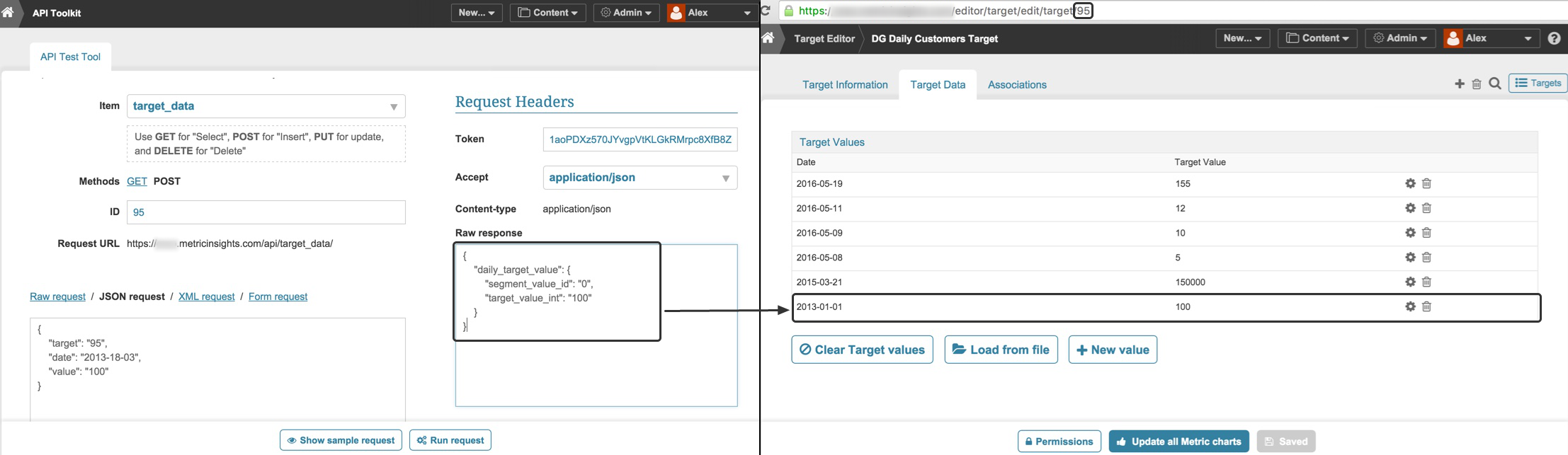Expand Content menu in API Toolkit window
1568x455 pixels.
[x=547, y=13]
